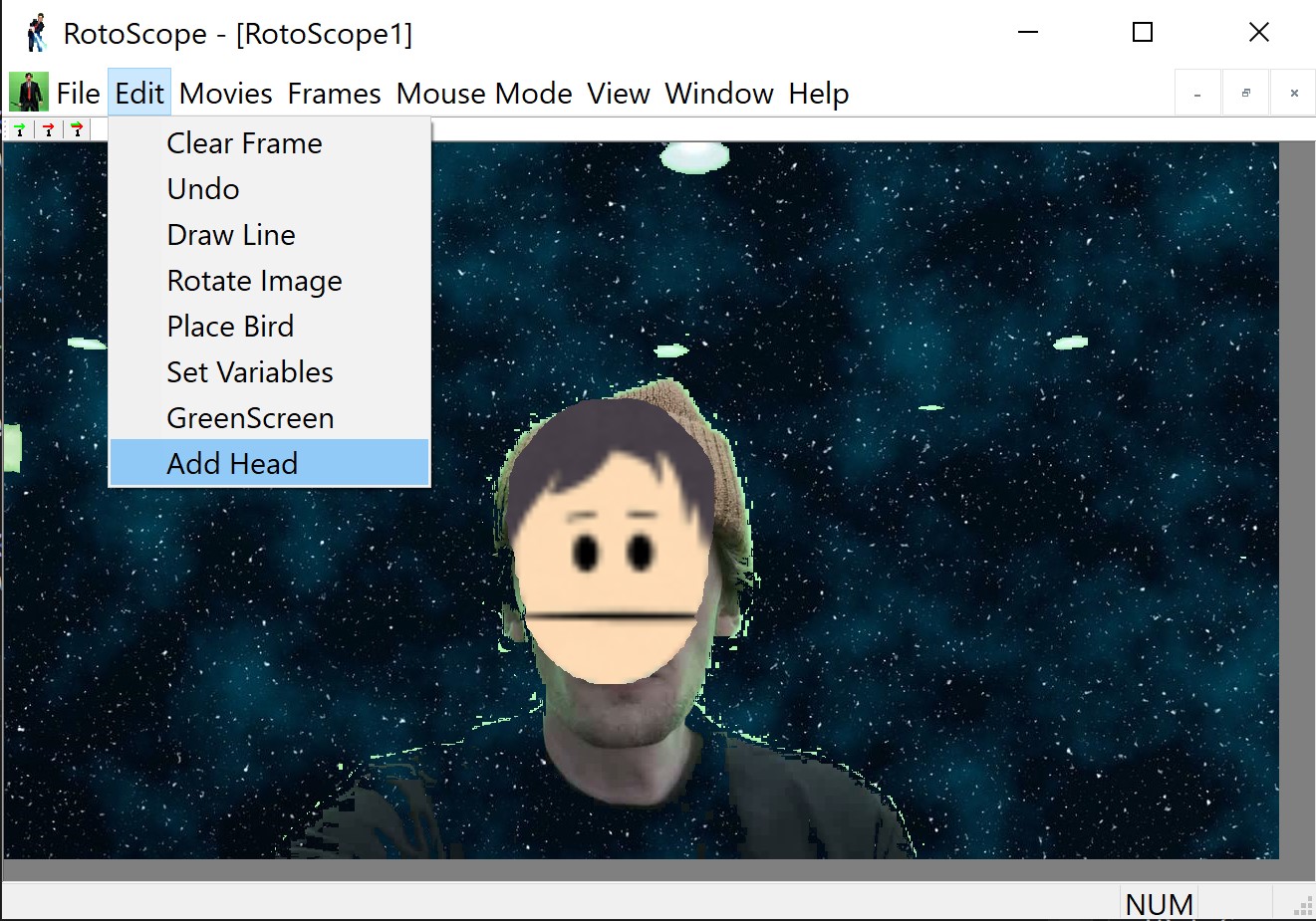Open Set Variables from Edit menu
The image size is (1316, 921).
pos(250,372)
